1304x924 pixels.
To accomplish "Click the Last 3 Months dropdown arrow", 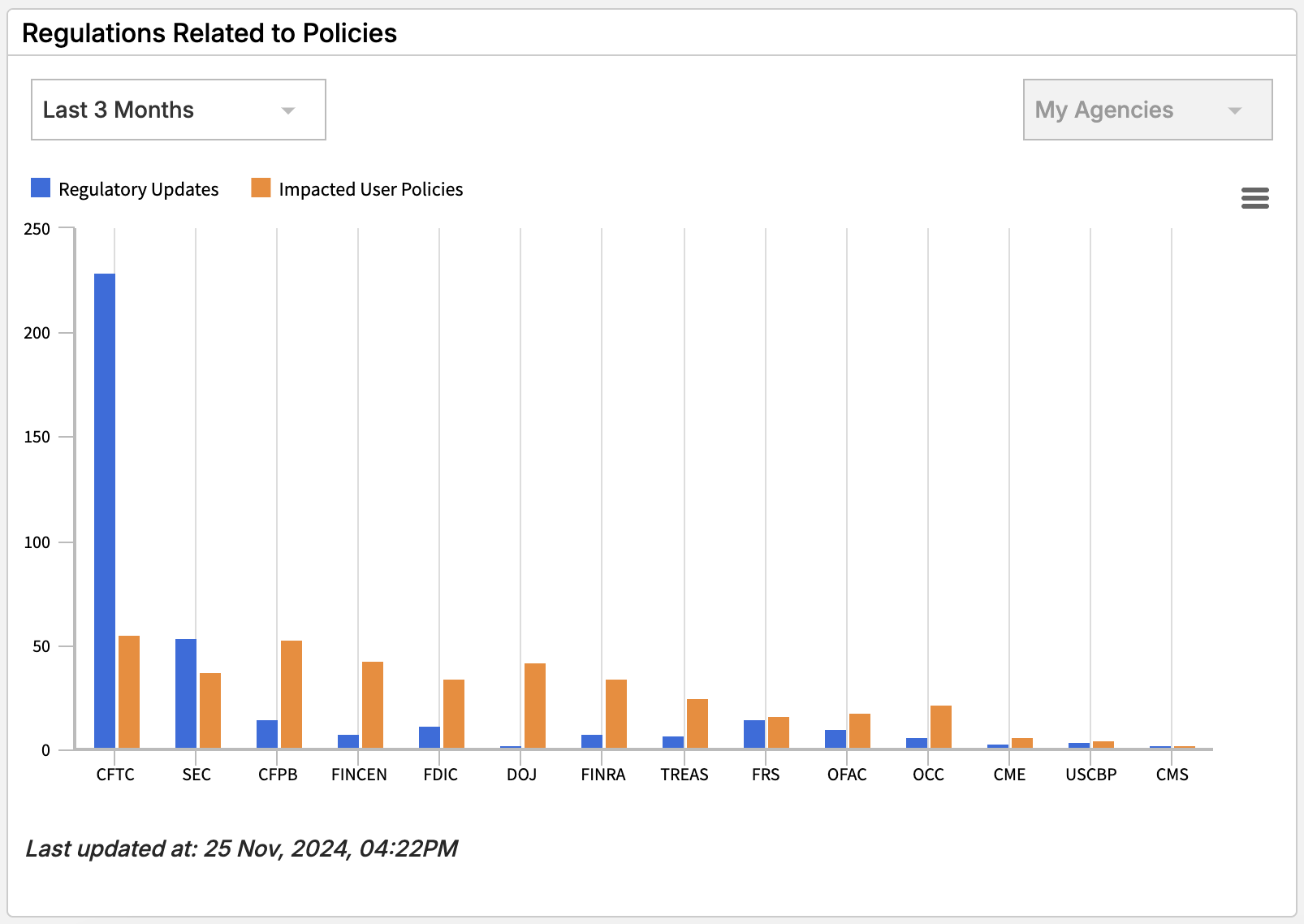I will tap(288, 110).
